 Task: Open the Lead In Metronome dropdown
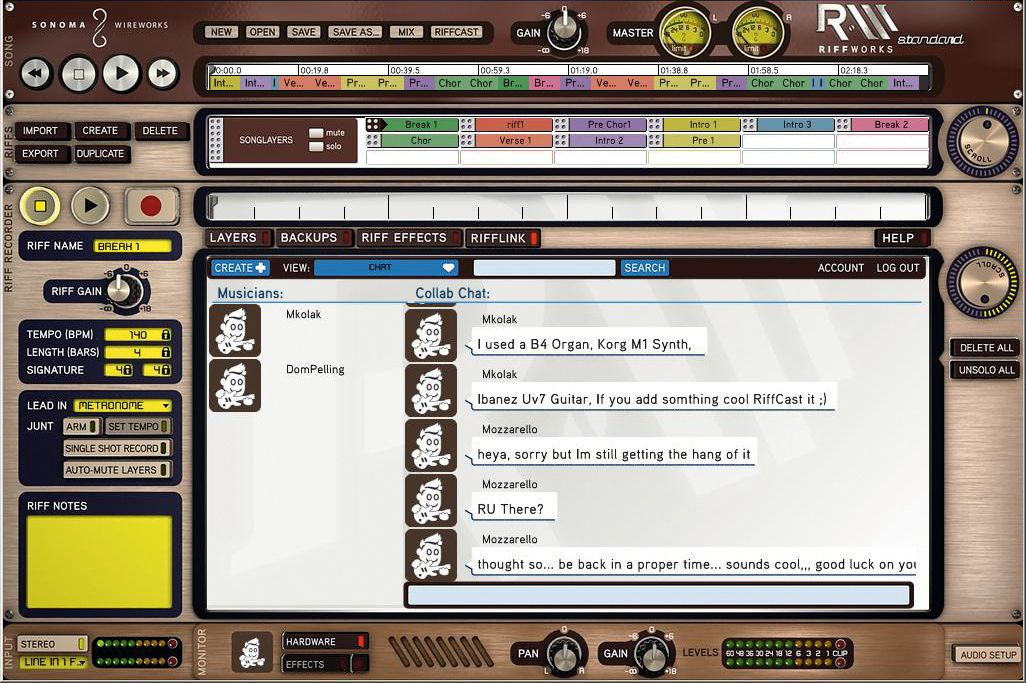pyautogui.click(x=123, y=406)
